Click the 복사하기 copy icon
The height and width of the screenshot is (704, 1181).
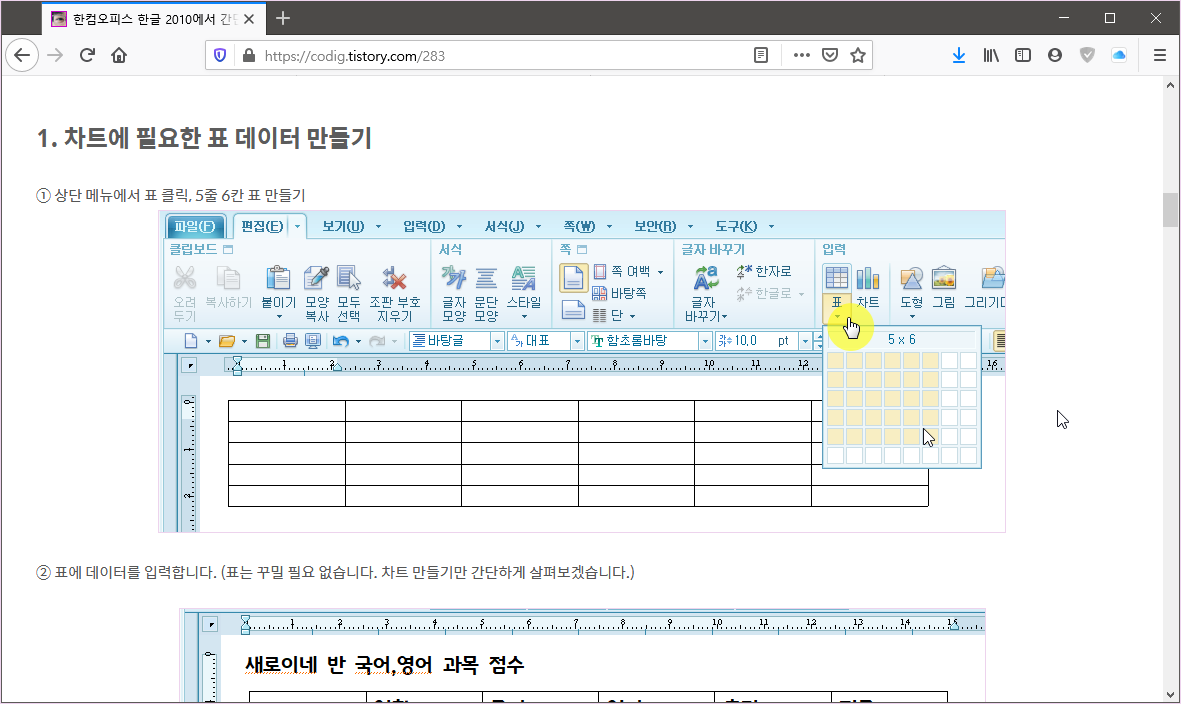[228, 278]
